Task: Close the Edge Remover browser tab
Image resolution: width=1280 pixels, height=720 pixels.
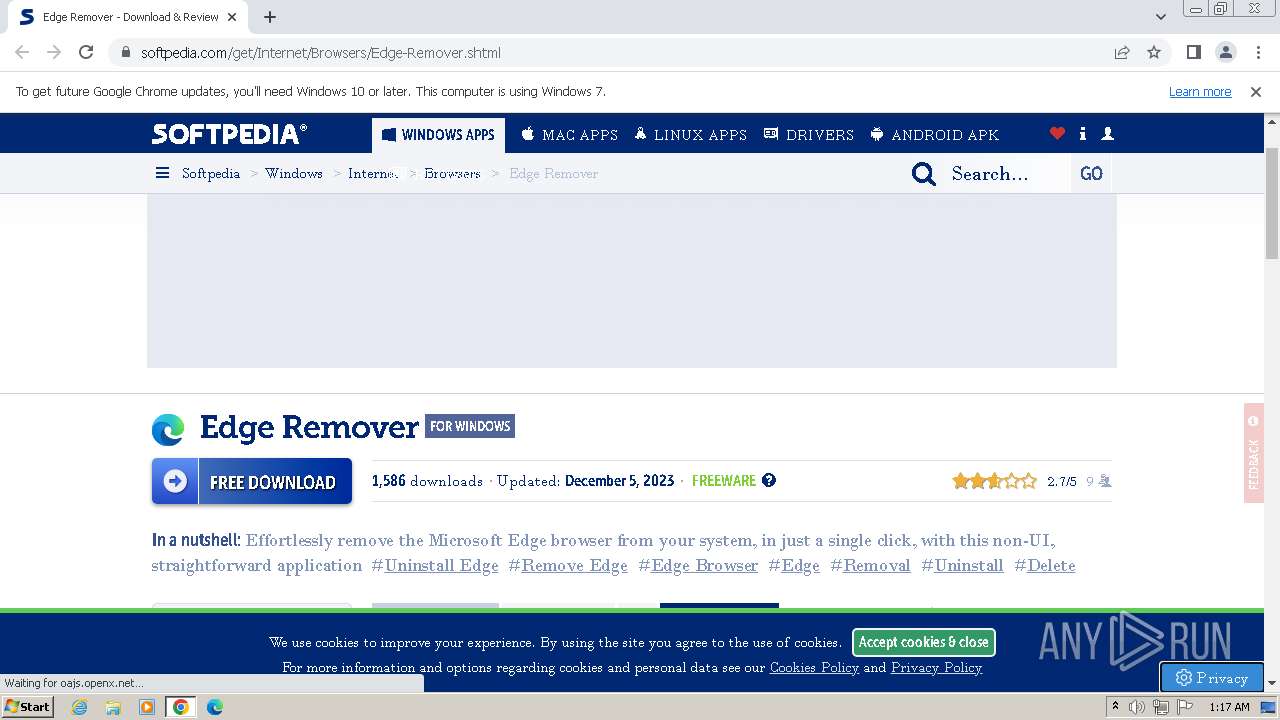Action: pos(232,17)
